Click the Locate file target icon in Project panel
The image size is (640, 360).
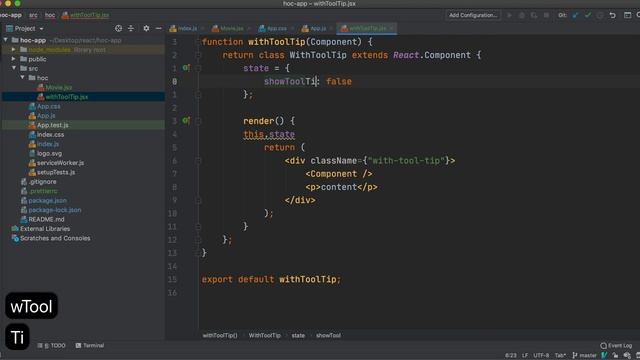pyautogui.click(x=118, y=28)
